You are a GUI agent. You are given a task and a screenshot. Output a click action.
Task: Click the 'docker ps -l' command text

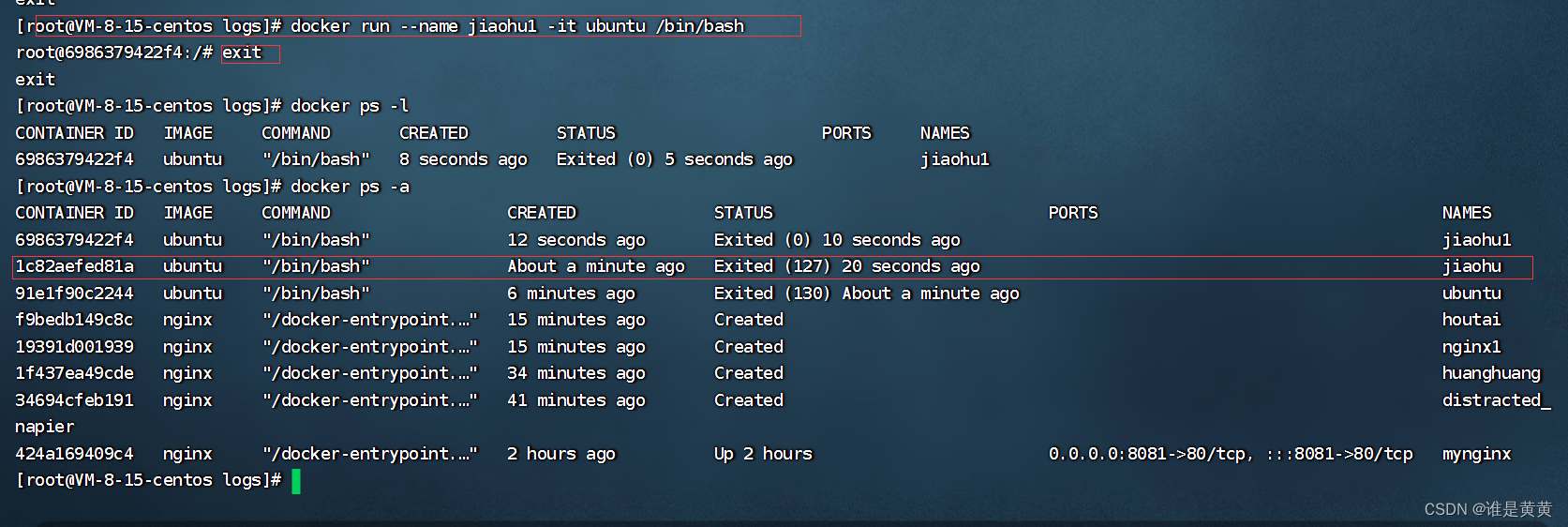click(x=350, y=106)
